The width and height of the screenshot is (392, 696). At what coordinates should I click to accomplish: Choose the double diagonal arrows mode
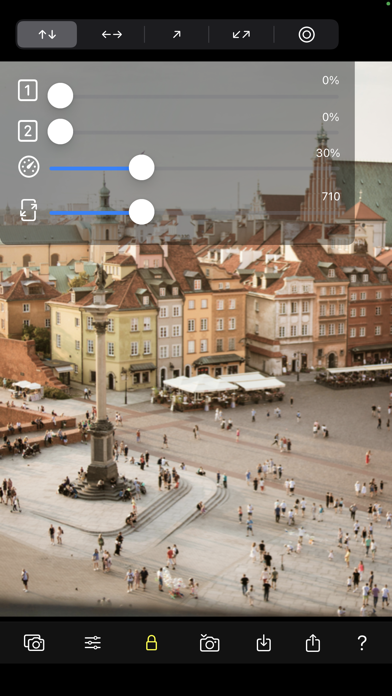point(241,35)
